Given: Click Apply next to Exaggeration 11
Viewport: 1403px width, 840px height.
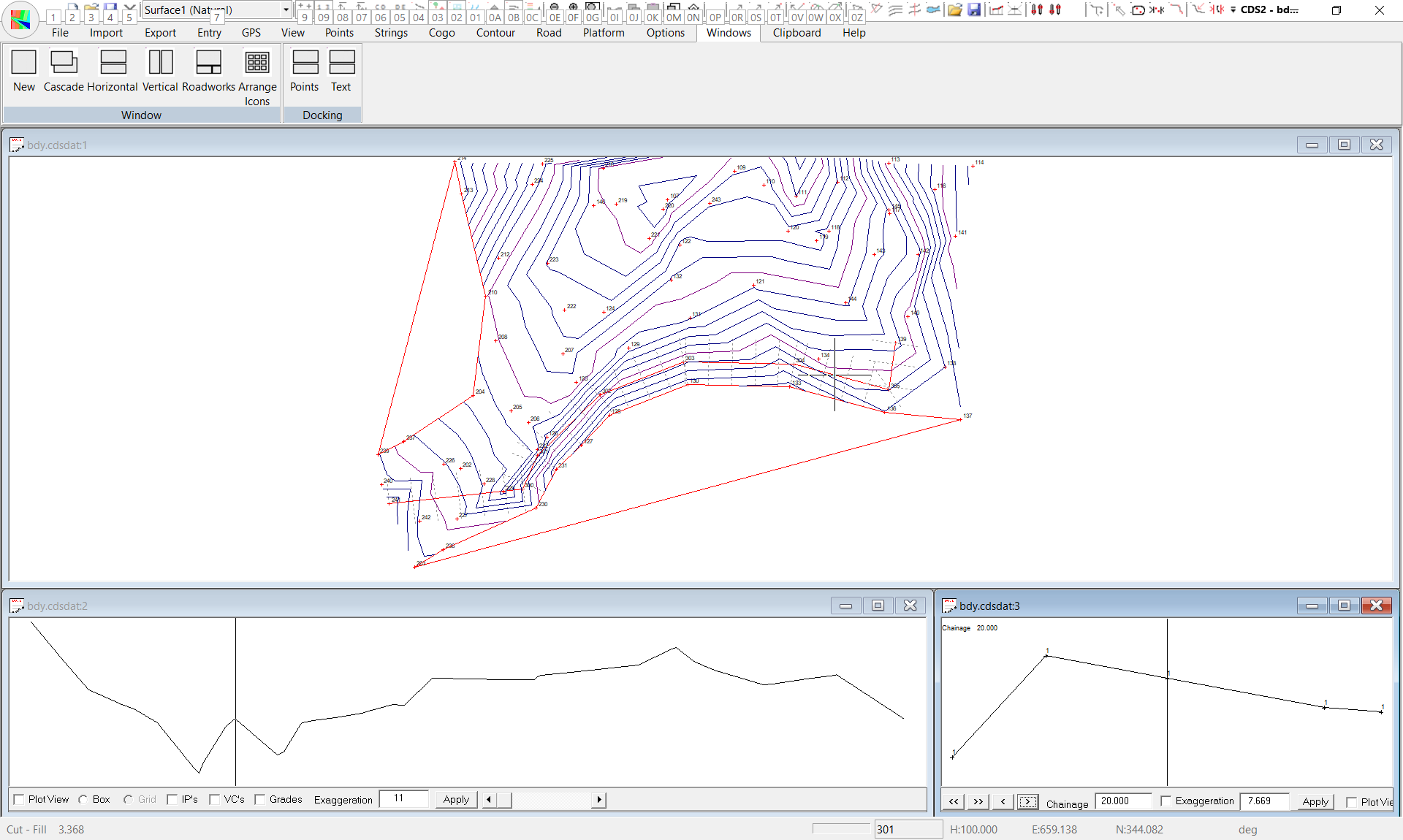Looking at the screenshot, I should (456, 799).
